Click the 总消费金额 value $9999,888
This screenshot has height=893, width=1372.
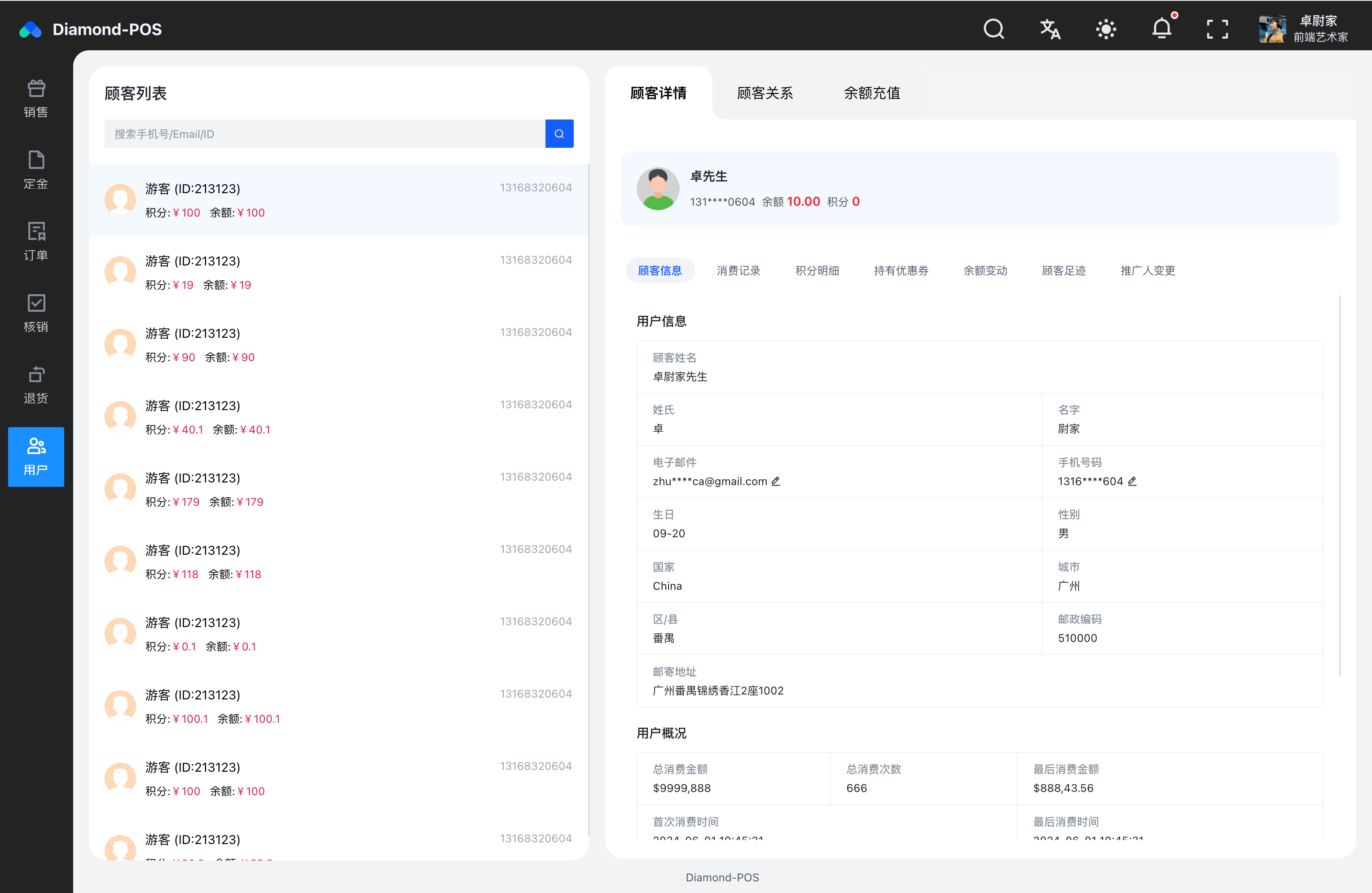682,788
